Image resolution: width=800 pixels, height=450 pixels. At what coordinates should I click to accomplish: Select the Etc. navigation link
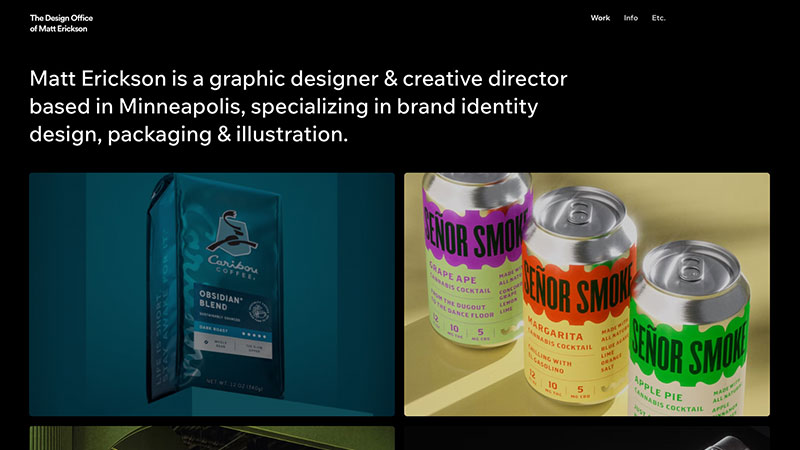[x=659, y=18]
